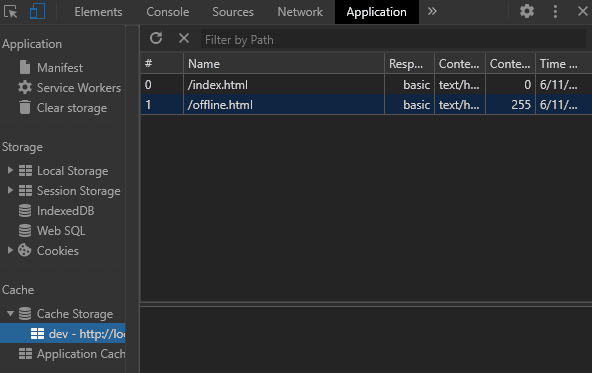The width and height of the screenshot is (592, 373).
Task: Activate the inspect element picker icon
Action: click(11, 12)
